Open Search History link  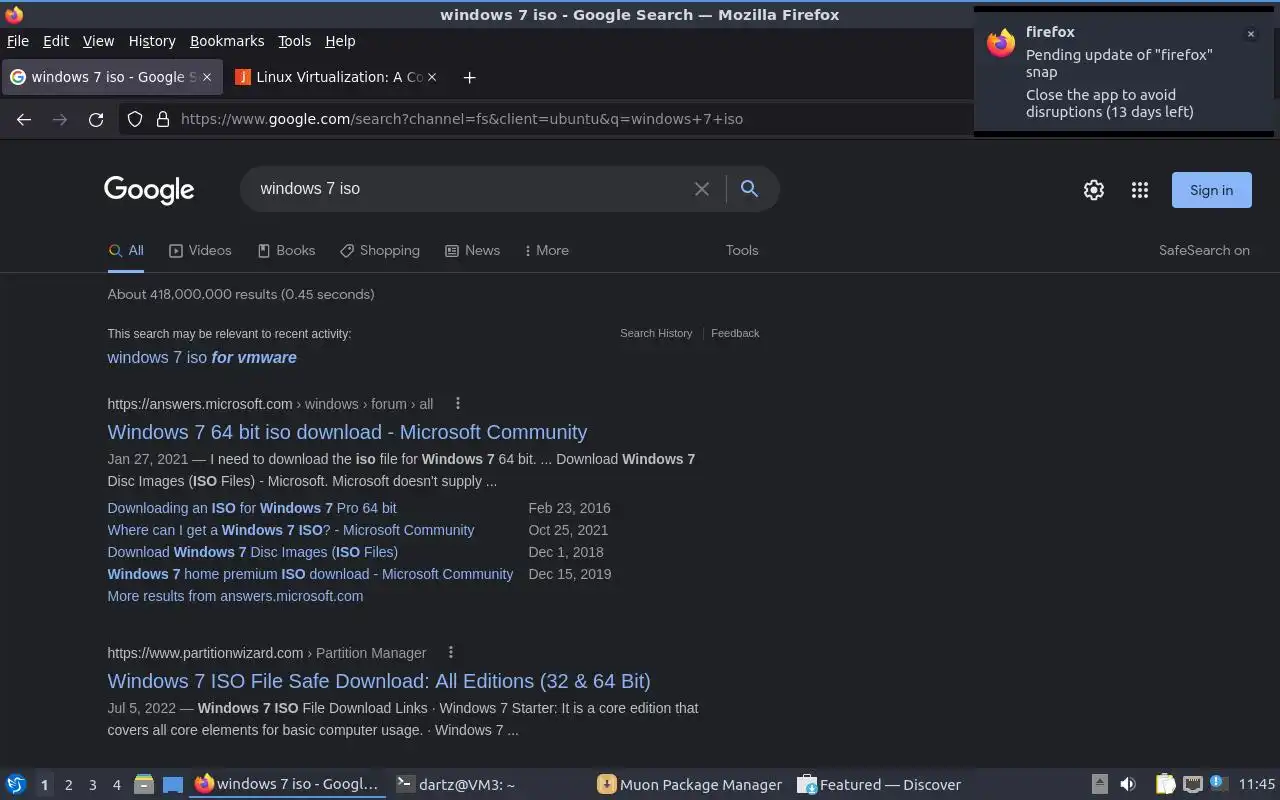pyautogui.click(x=656, y=333)
